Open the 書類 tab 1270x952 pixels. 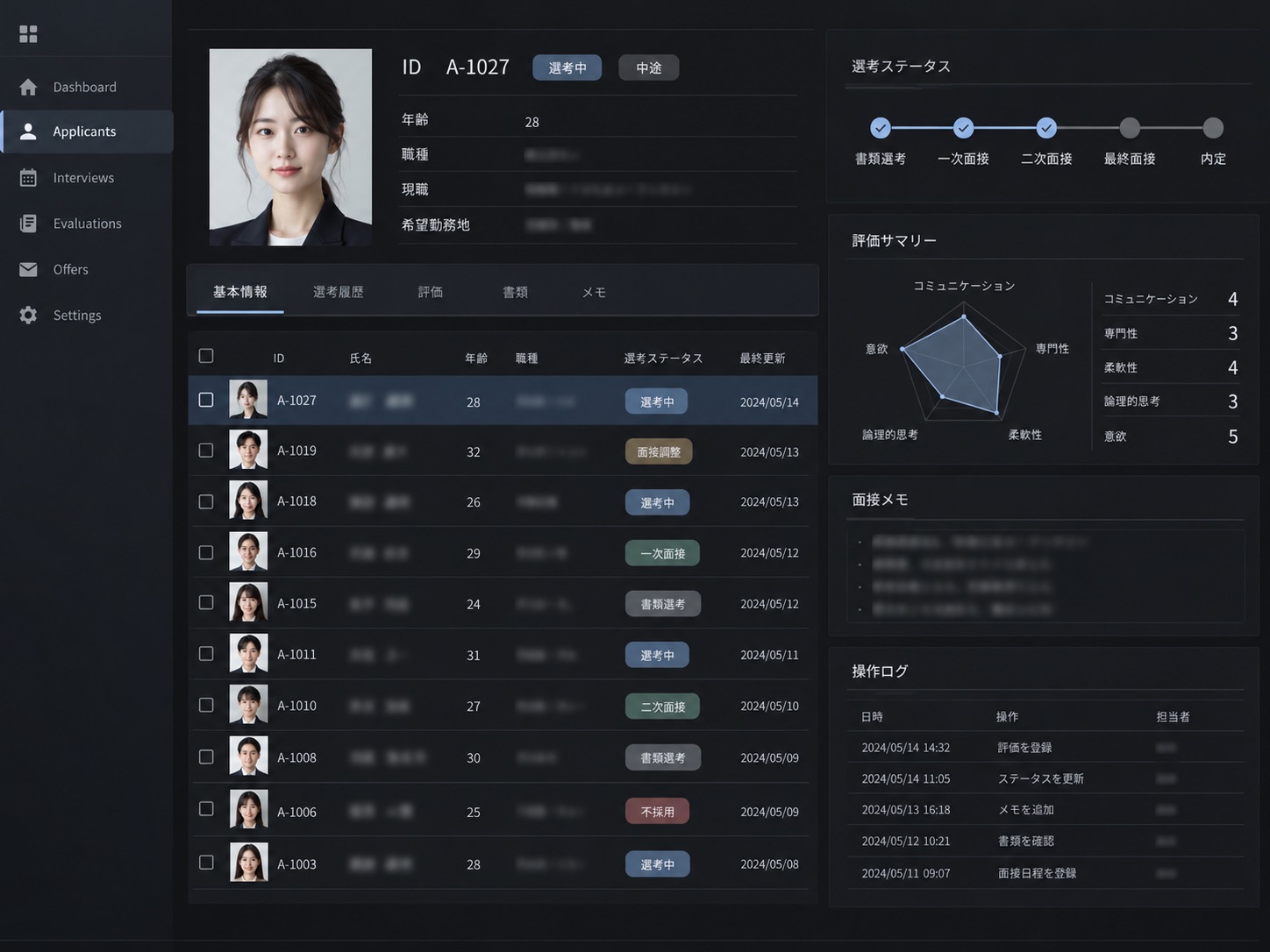[516, 292]
